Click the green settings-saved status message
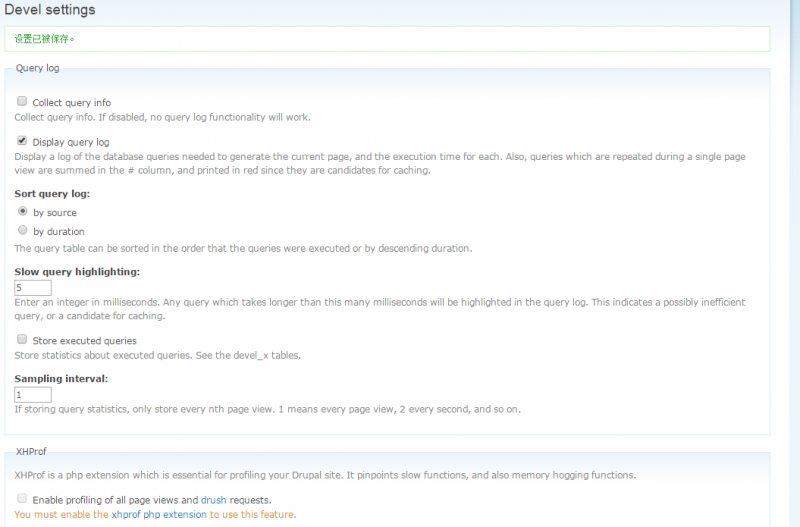800x527 pixels. point(387,39)
